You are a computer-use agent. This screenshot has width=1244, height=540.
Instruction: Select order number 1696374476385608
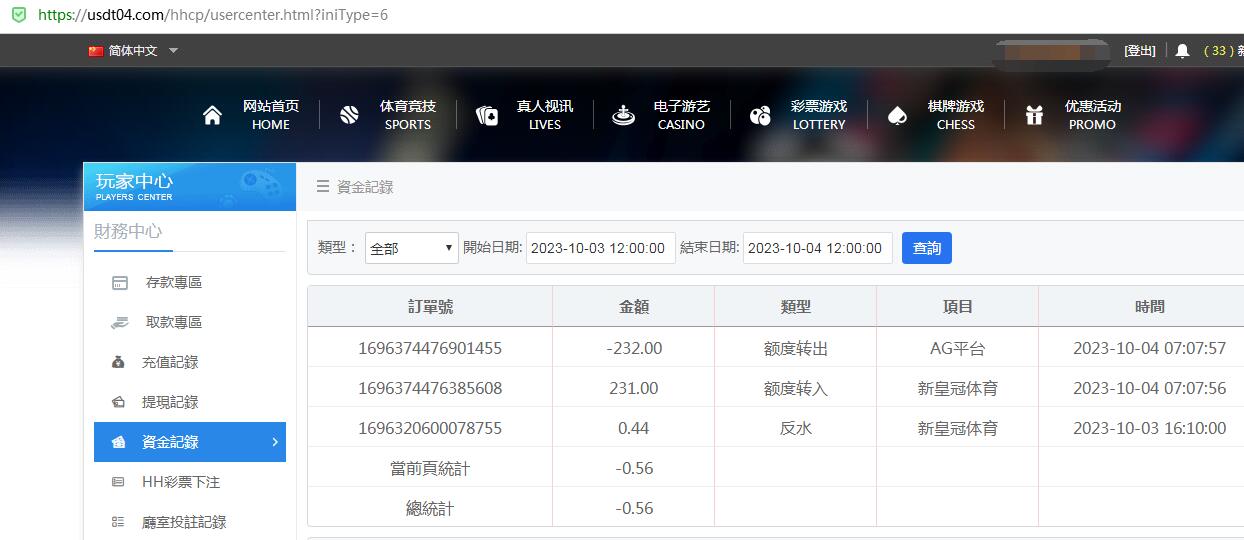click(x=430, y=389)
